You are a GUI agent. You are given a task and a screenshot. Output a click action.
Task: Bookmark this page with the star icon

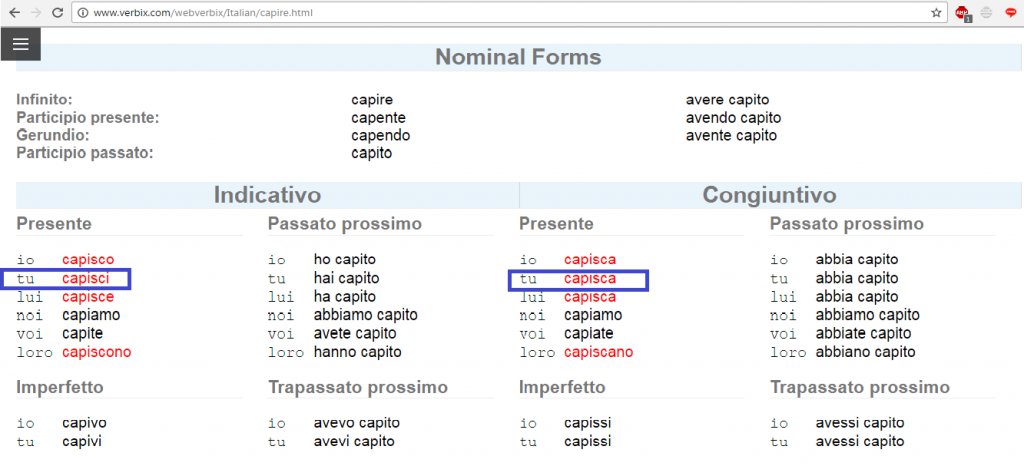coord(936,13)
